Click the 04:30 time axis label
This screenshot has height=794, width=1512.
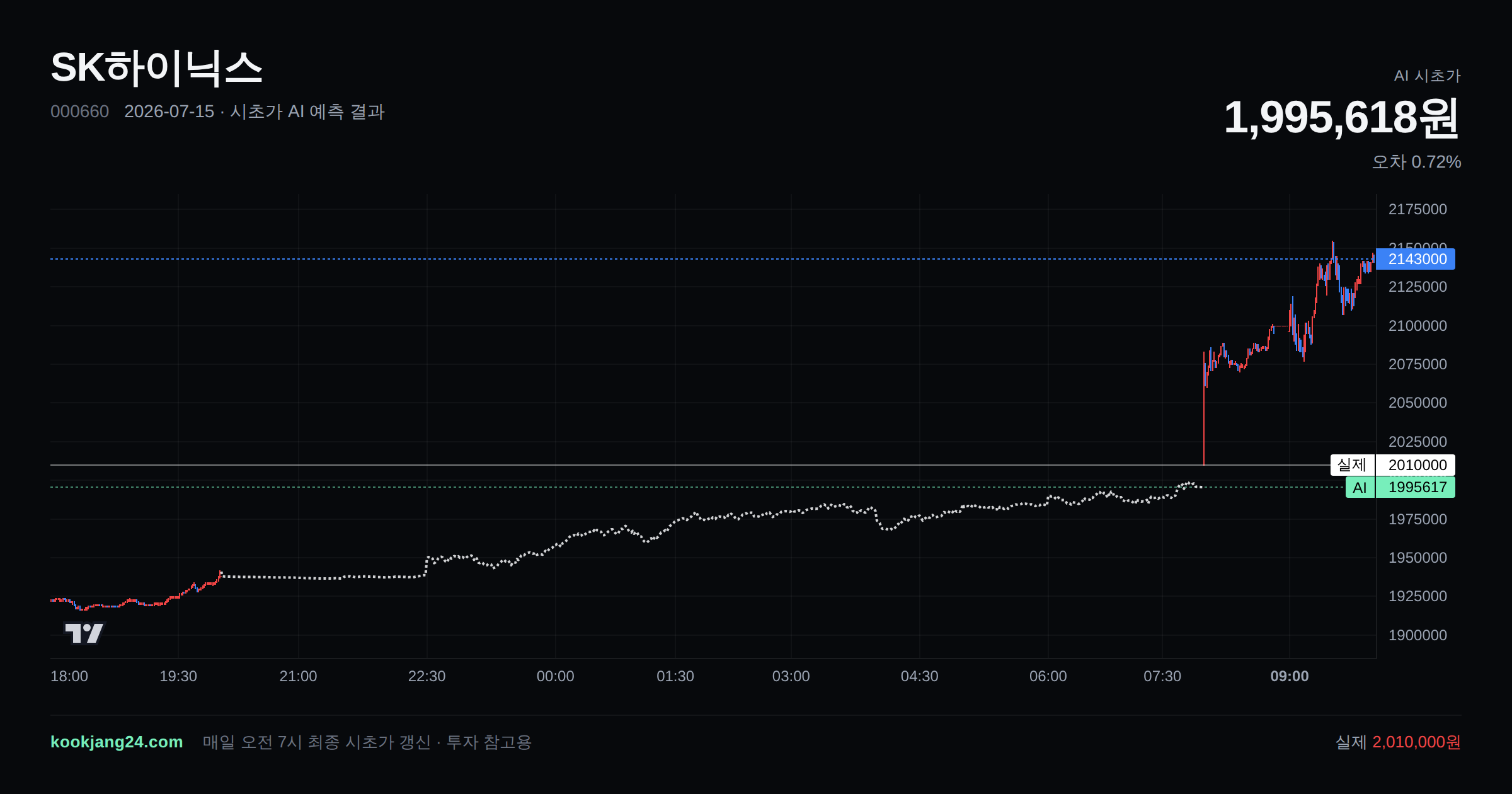click(x=920, y=676)
